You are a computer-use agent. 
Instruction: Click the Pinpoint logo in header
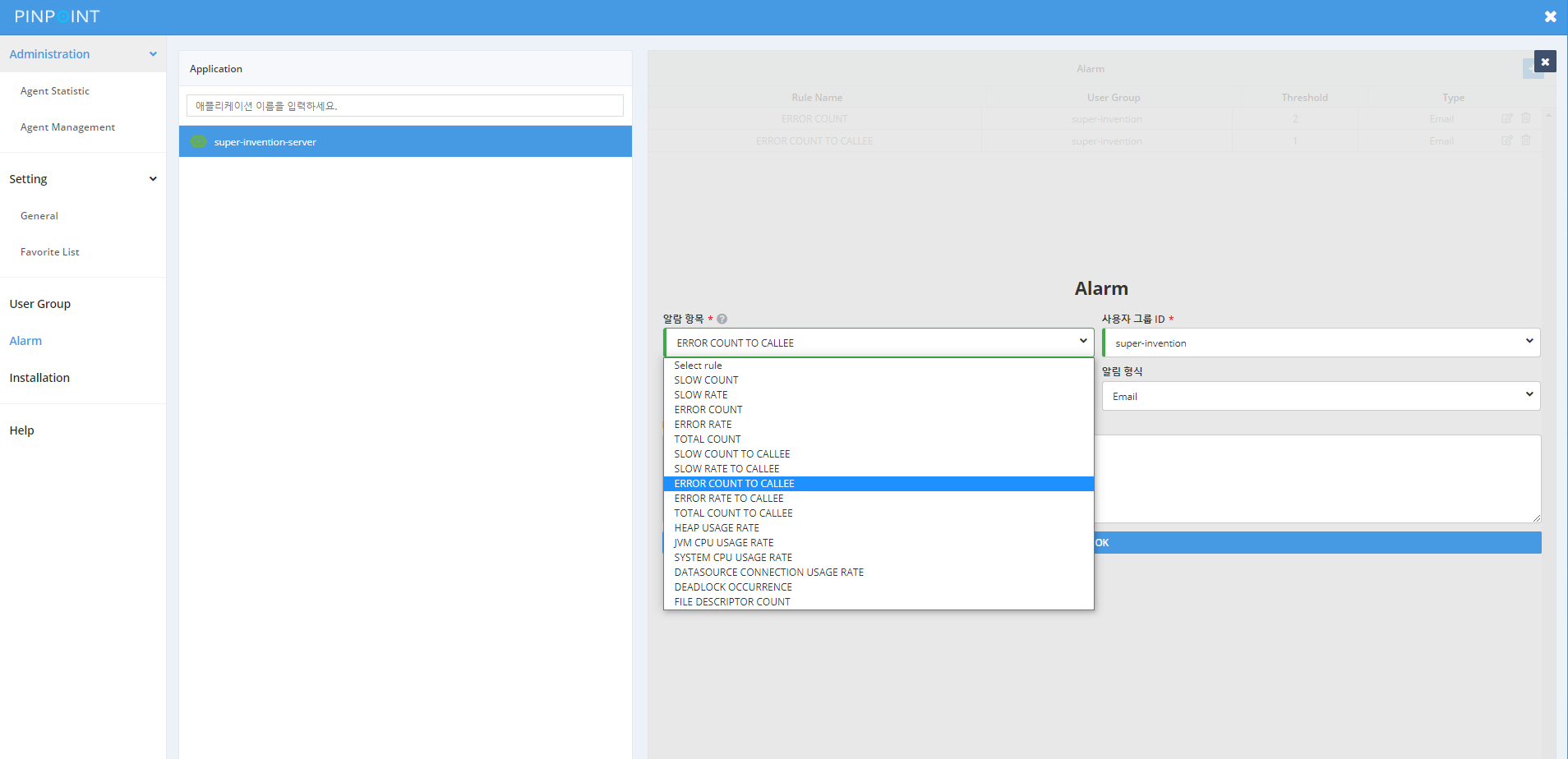pyautogui.click(x=57, y=16)
